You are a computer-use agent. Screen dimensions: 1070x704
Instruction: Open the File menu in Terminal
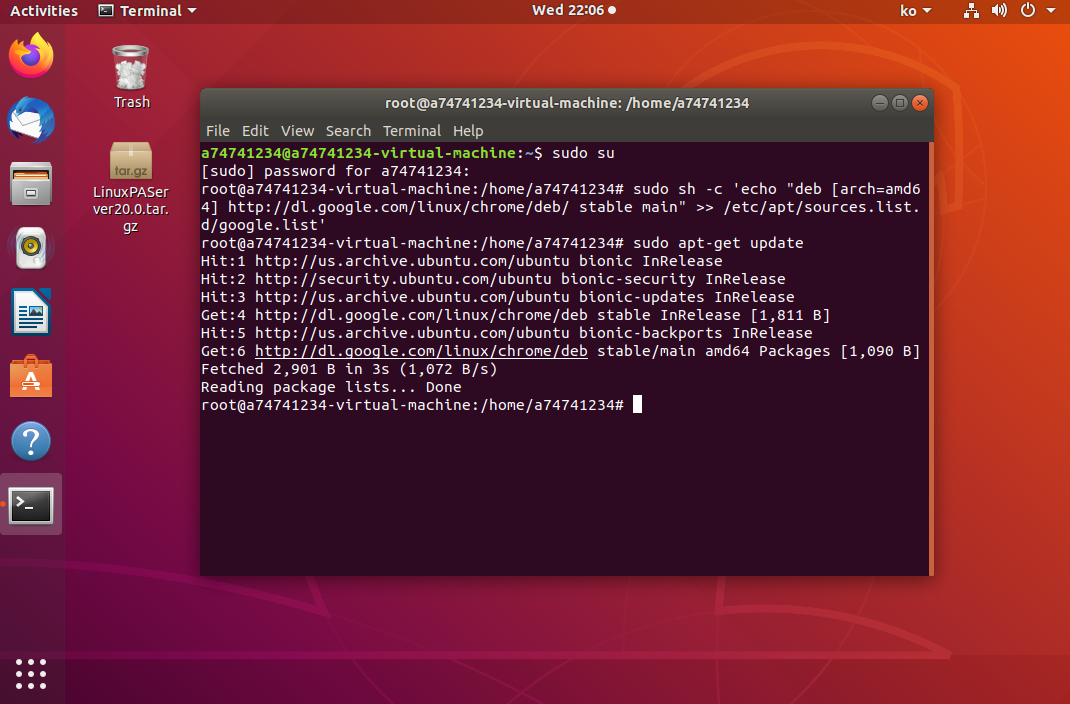point(218,131)
